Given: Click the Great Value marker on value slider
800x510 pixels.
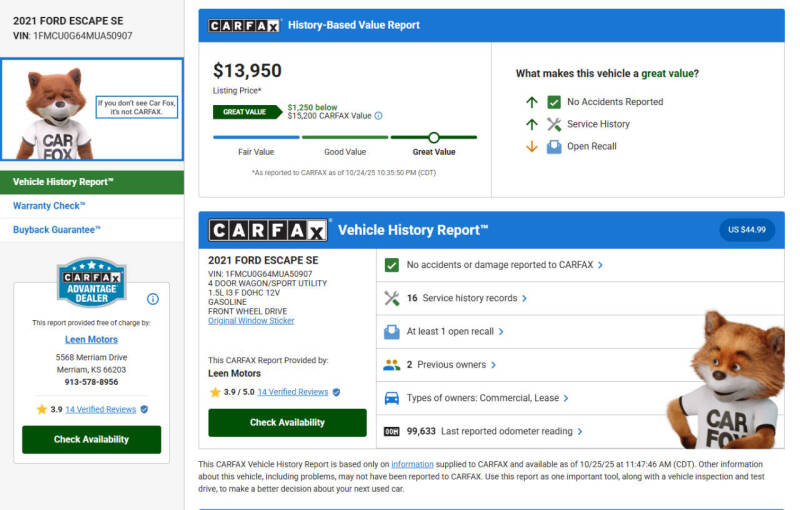Looking at the screenshot, I should pos(433,137).
